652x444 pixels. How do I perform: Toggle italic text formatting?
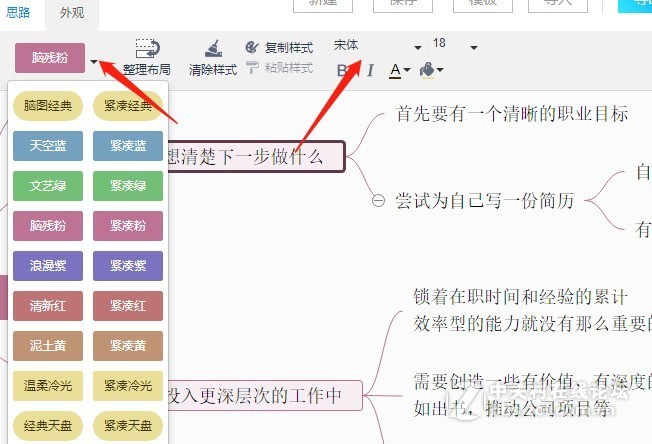coord(370,70)
